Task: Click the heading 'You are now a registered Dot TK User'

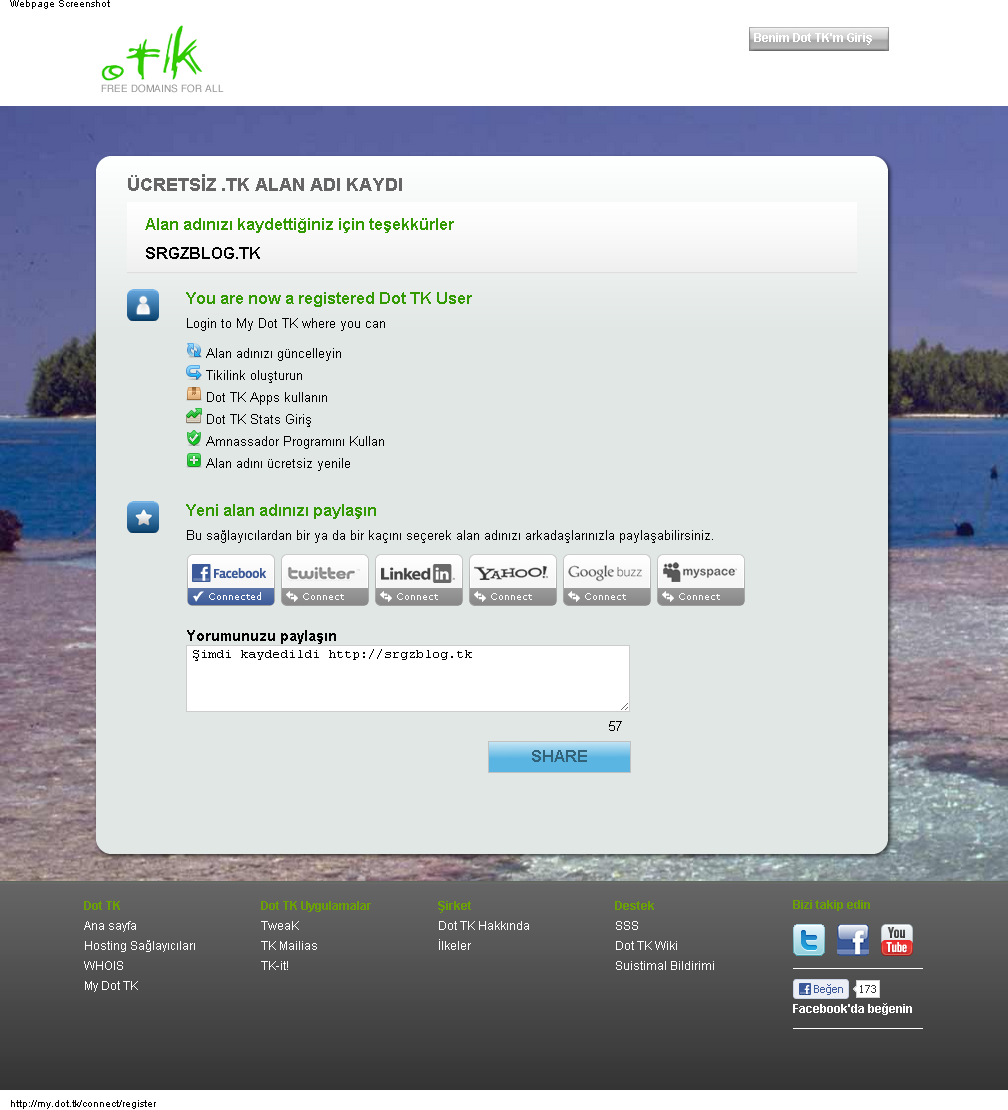Action: point(328,299)
